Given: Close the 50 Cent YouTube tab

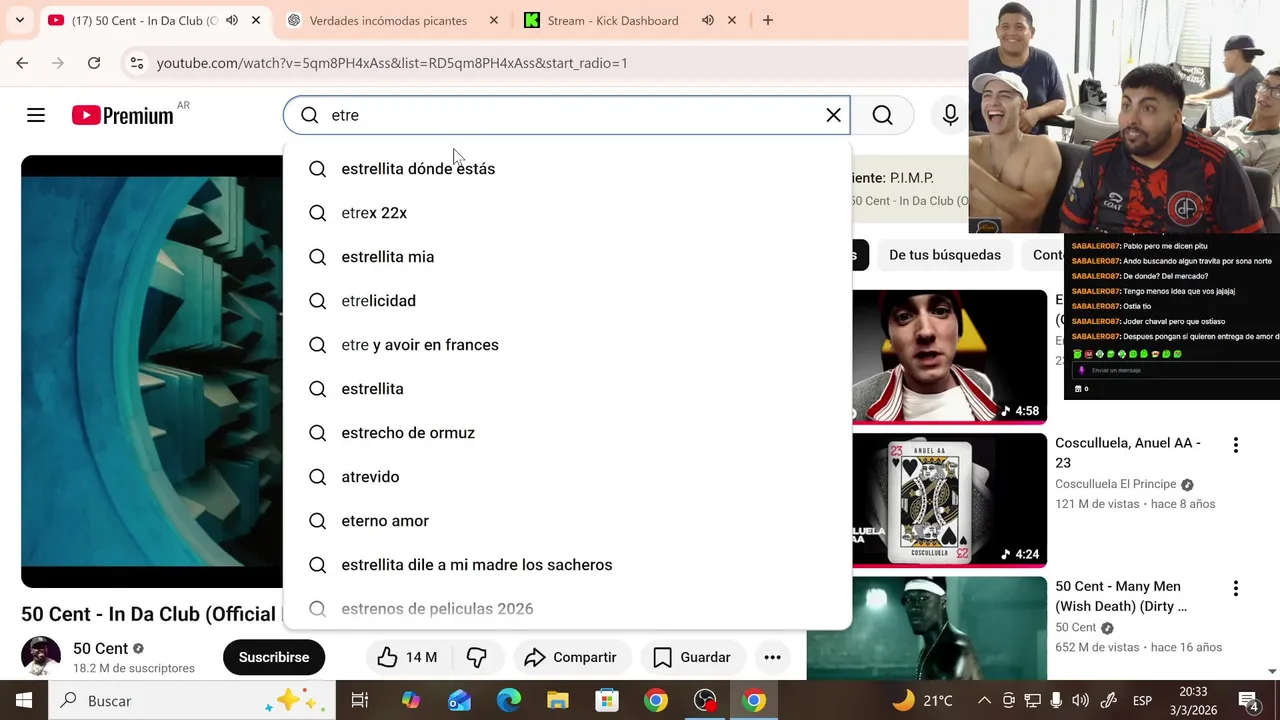Looking at the screenshot, I should [256, 20].
